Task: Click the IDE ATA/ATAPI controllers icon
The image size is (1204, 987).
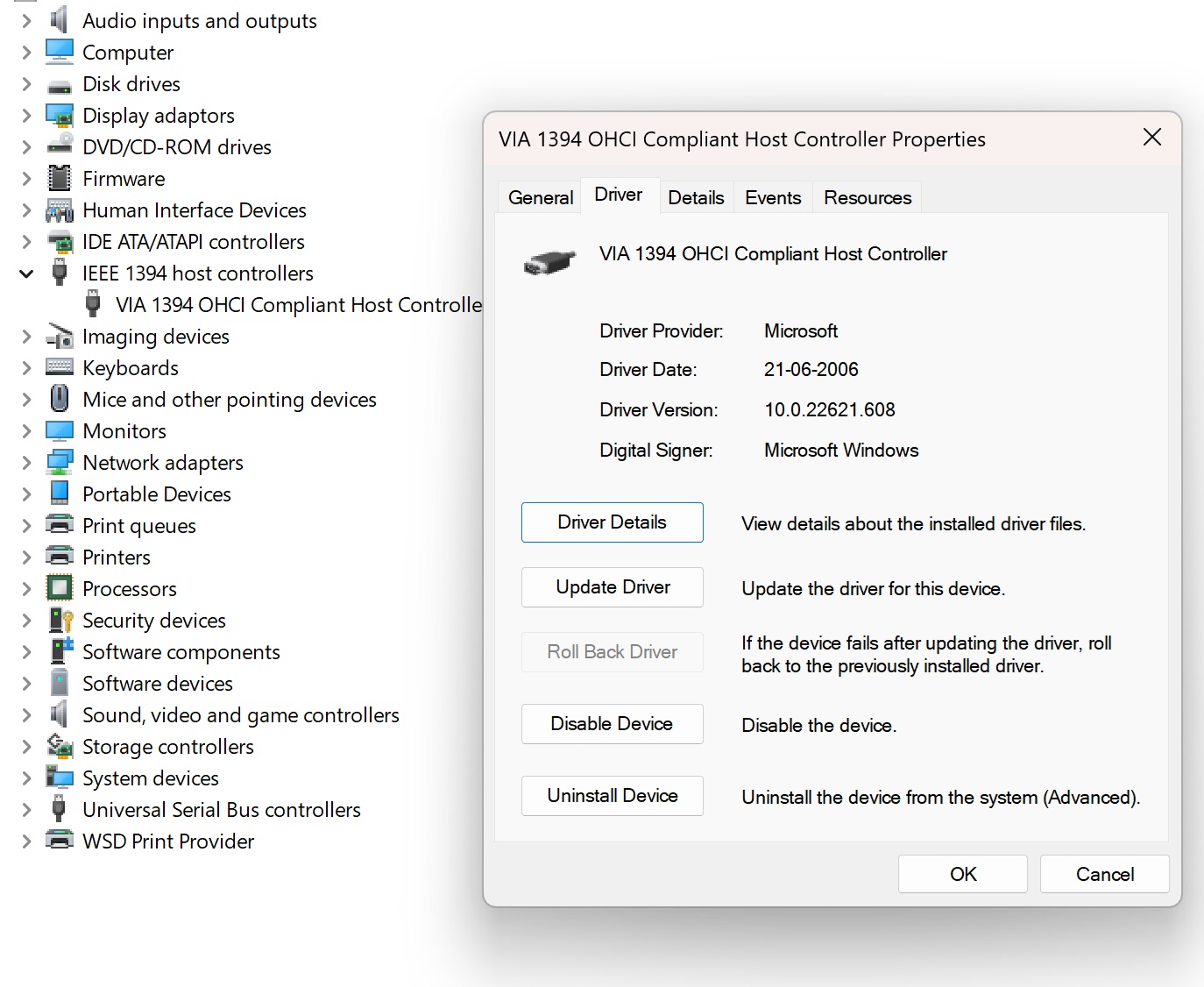Action: 59,241
